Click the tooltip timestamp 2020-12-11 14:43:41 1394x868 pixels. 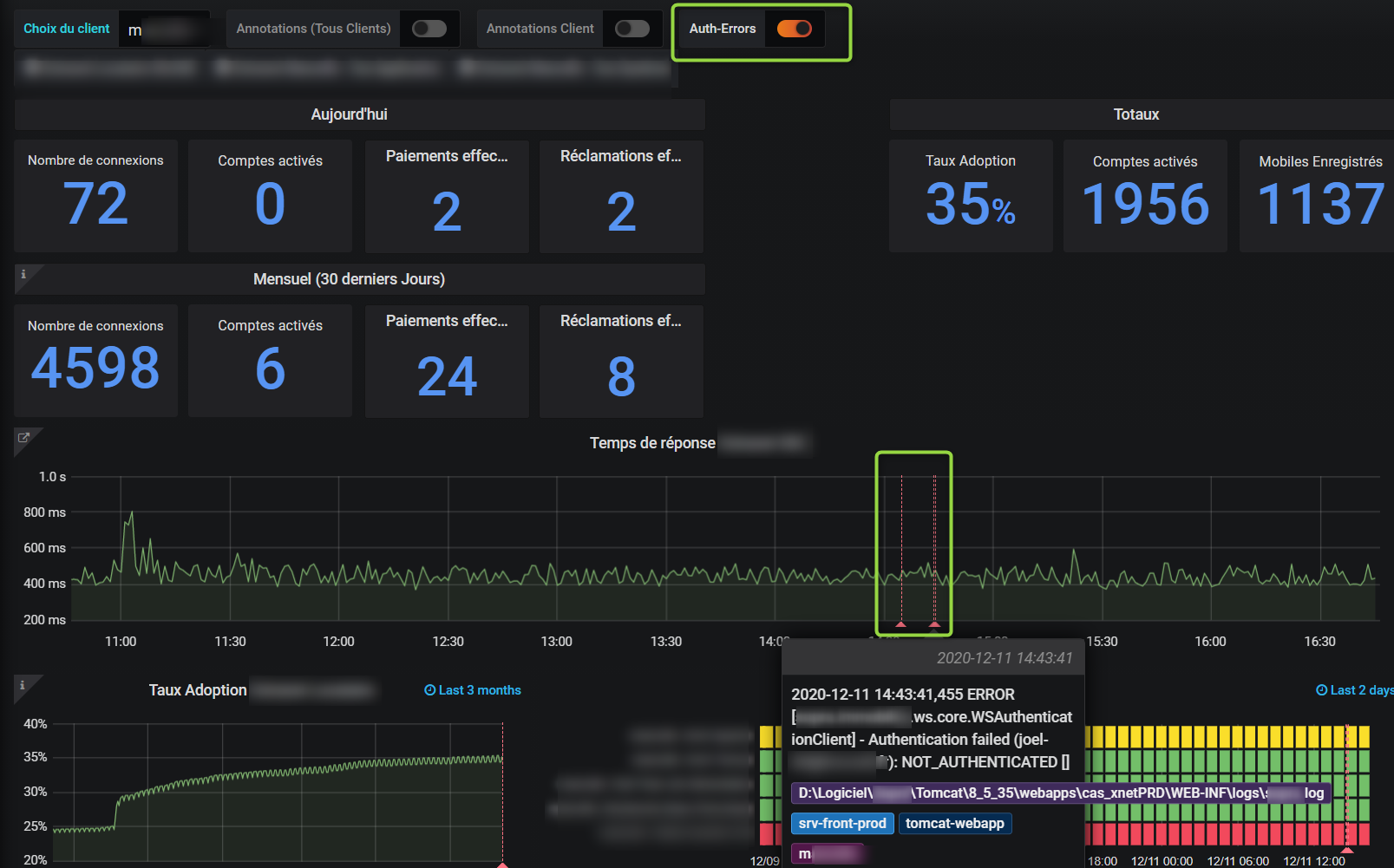coord(1005,658)
